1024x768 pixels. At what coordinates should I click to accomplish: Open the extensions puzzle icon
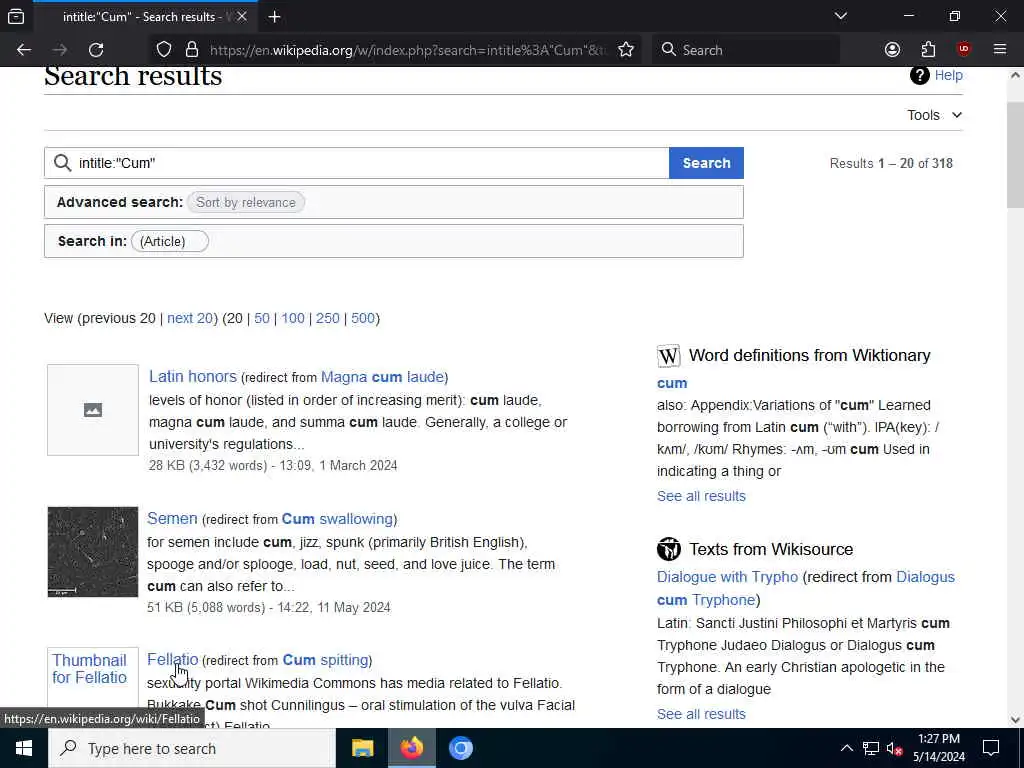pos(928,50)
